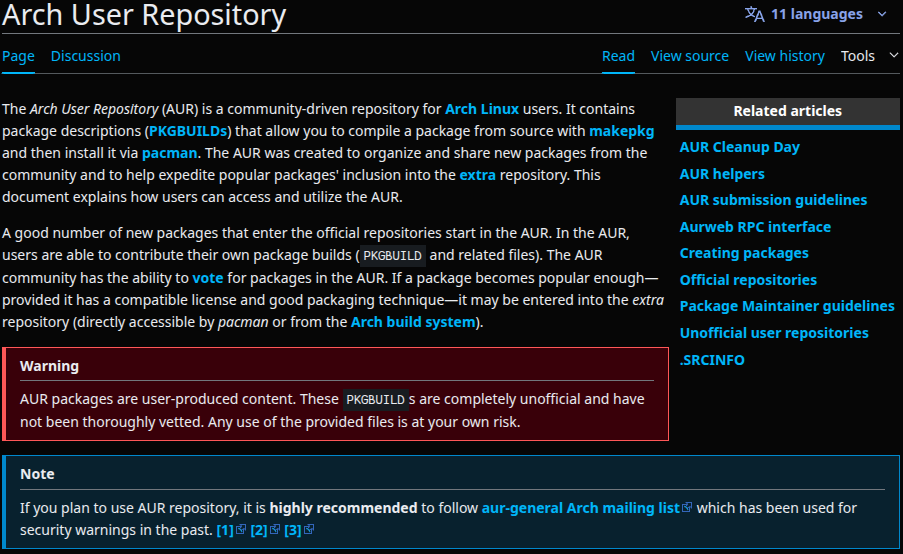Go to the Arch build system article
The height and width of the screenshot is (554, 903).
point(413,322)
